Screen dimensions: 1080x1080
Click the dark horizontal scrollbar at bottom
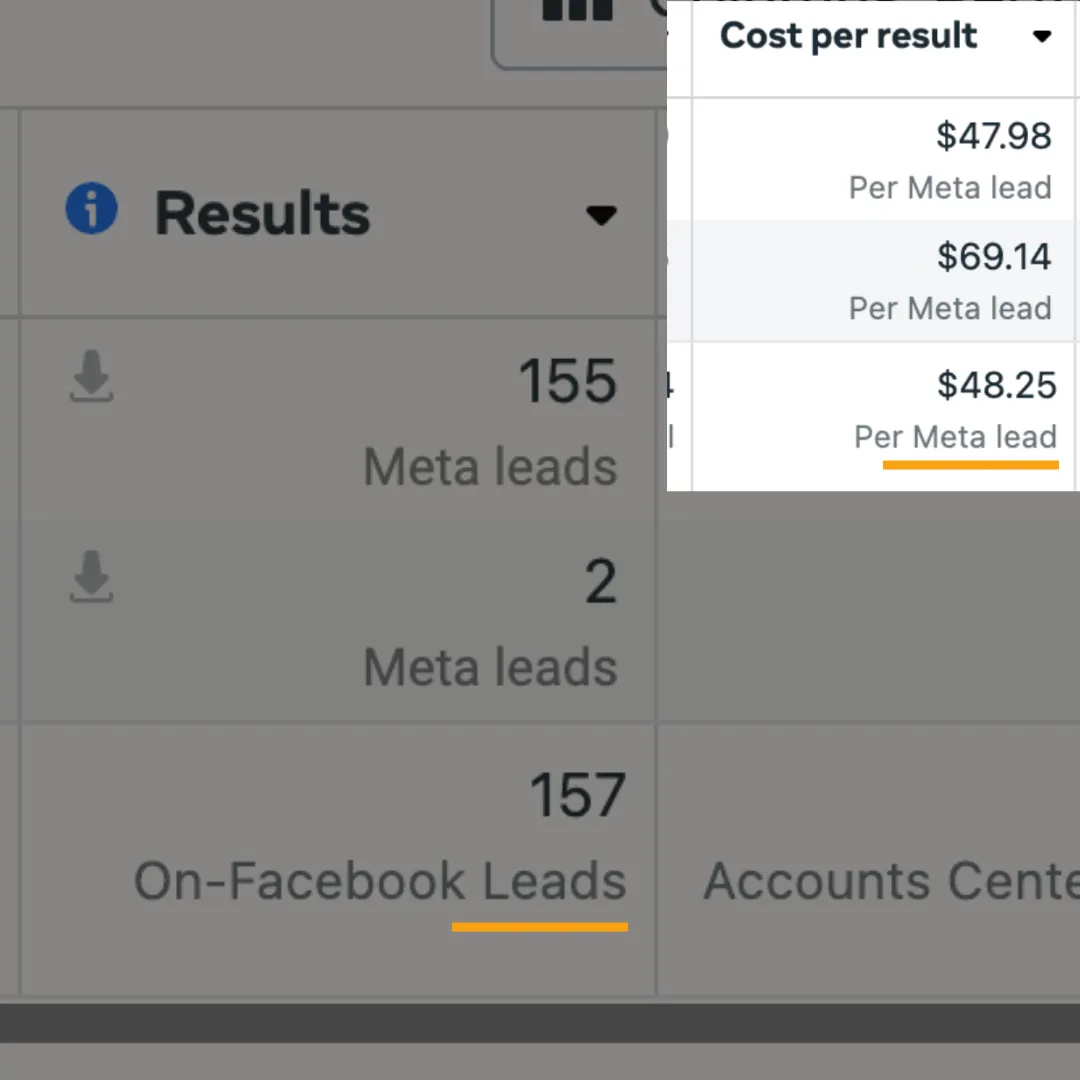pos(540,1023)
